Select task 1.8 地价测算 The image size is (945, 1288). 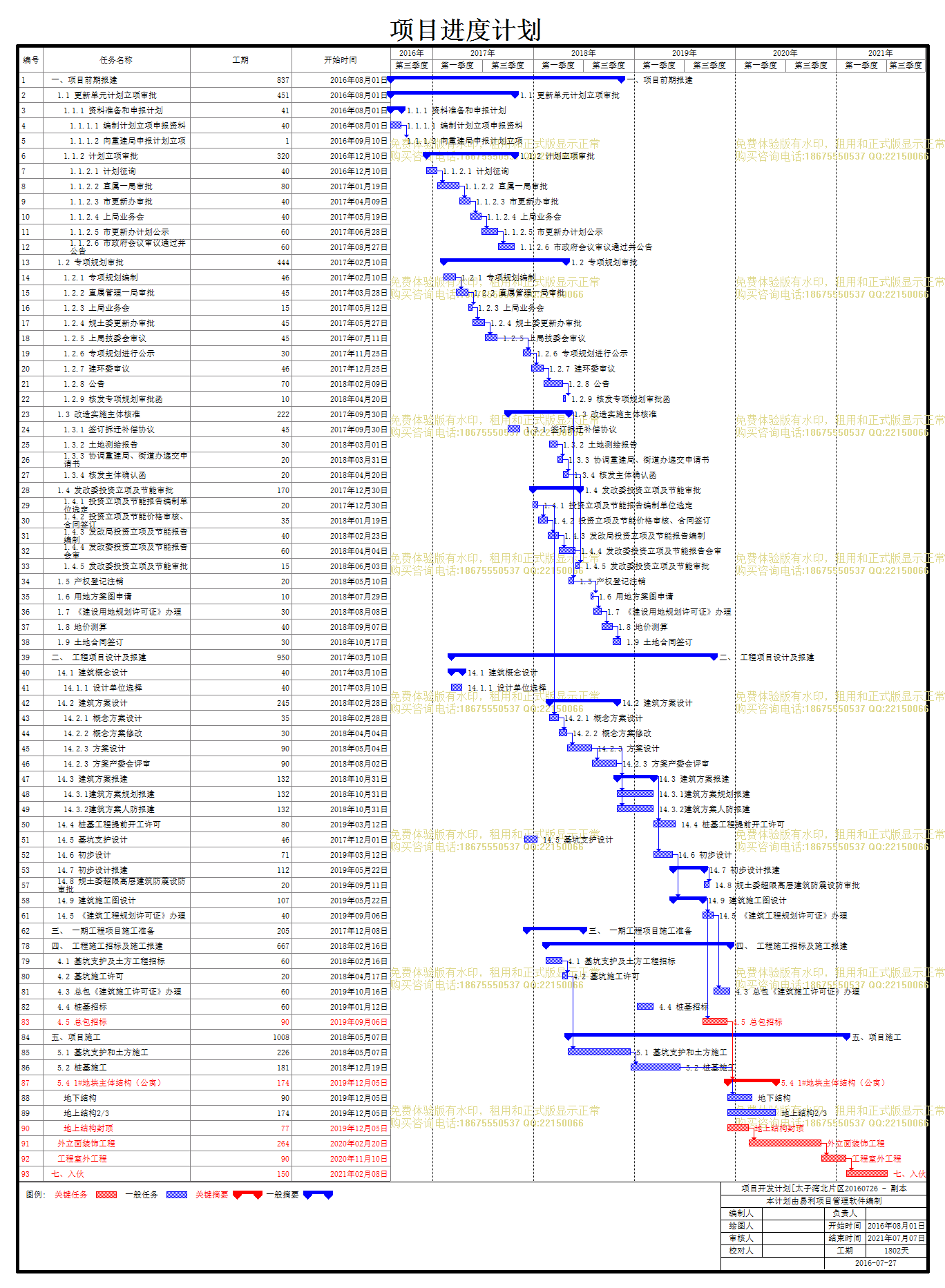[204, 627]
